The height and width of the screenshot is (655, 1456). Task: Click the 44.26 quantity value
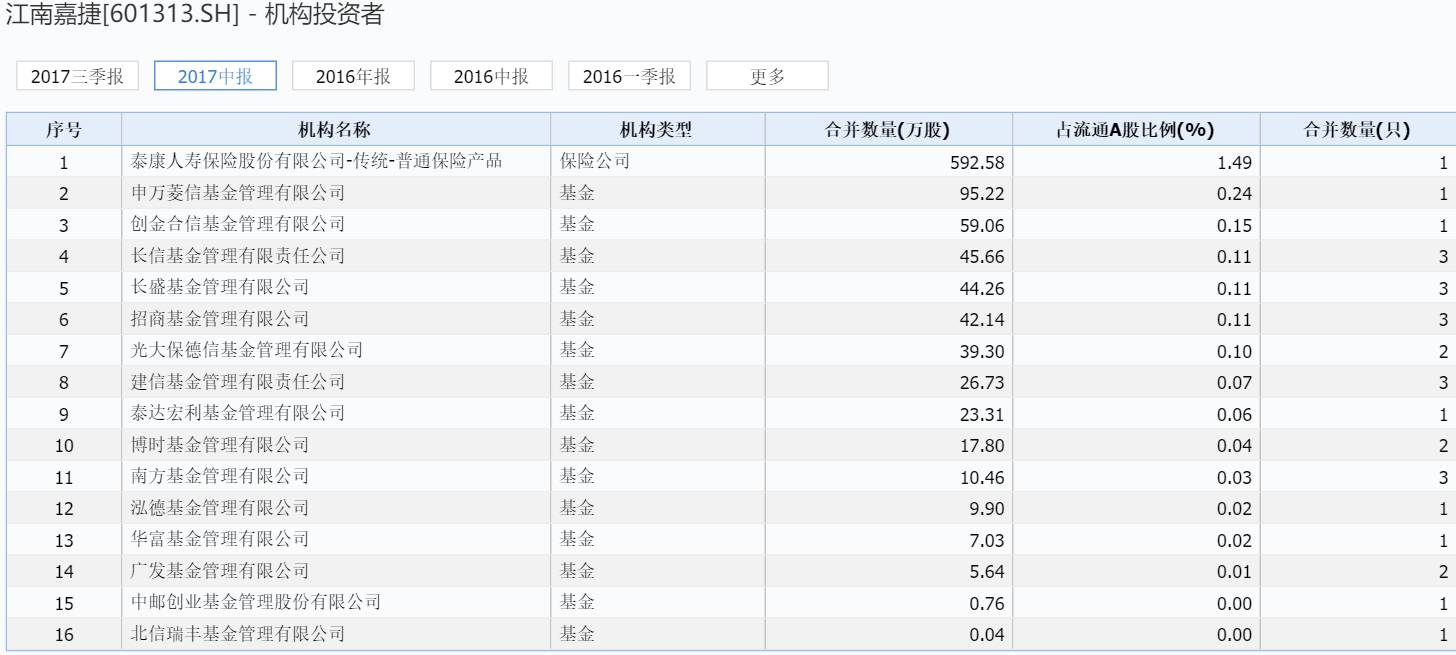tap(981, 288)
